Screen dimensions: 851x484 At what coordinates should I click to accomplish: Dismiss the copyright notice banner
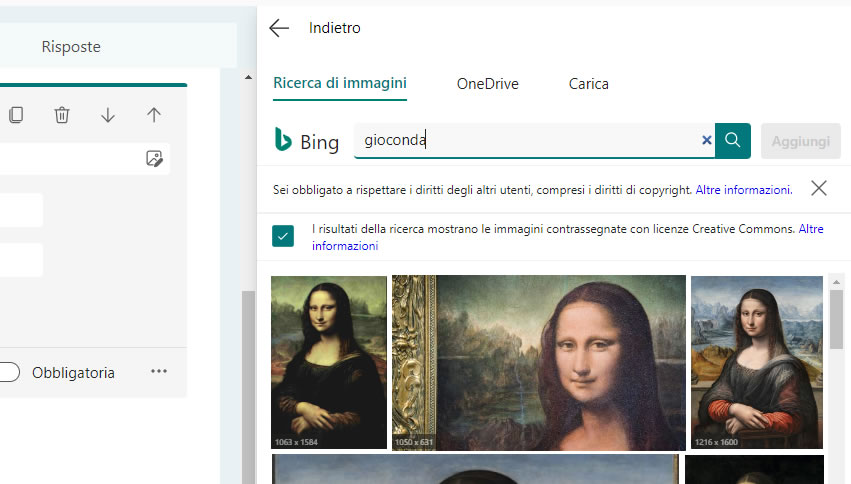tap(819, 188)
